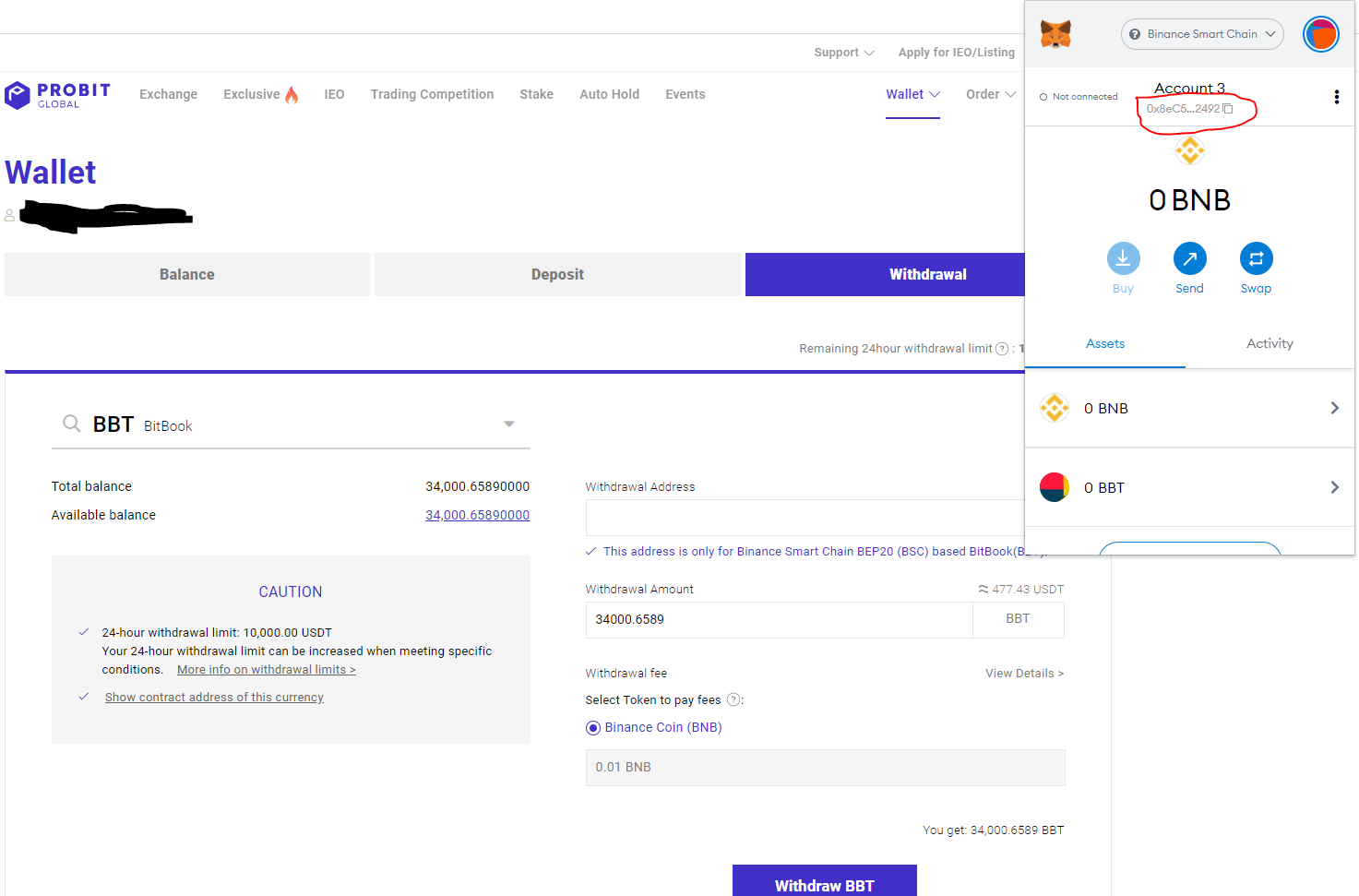Click the ProBit Global logo
Image resolution: width=1359 pixels, height=896 pixels.
57,94
